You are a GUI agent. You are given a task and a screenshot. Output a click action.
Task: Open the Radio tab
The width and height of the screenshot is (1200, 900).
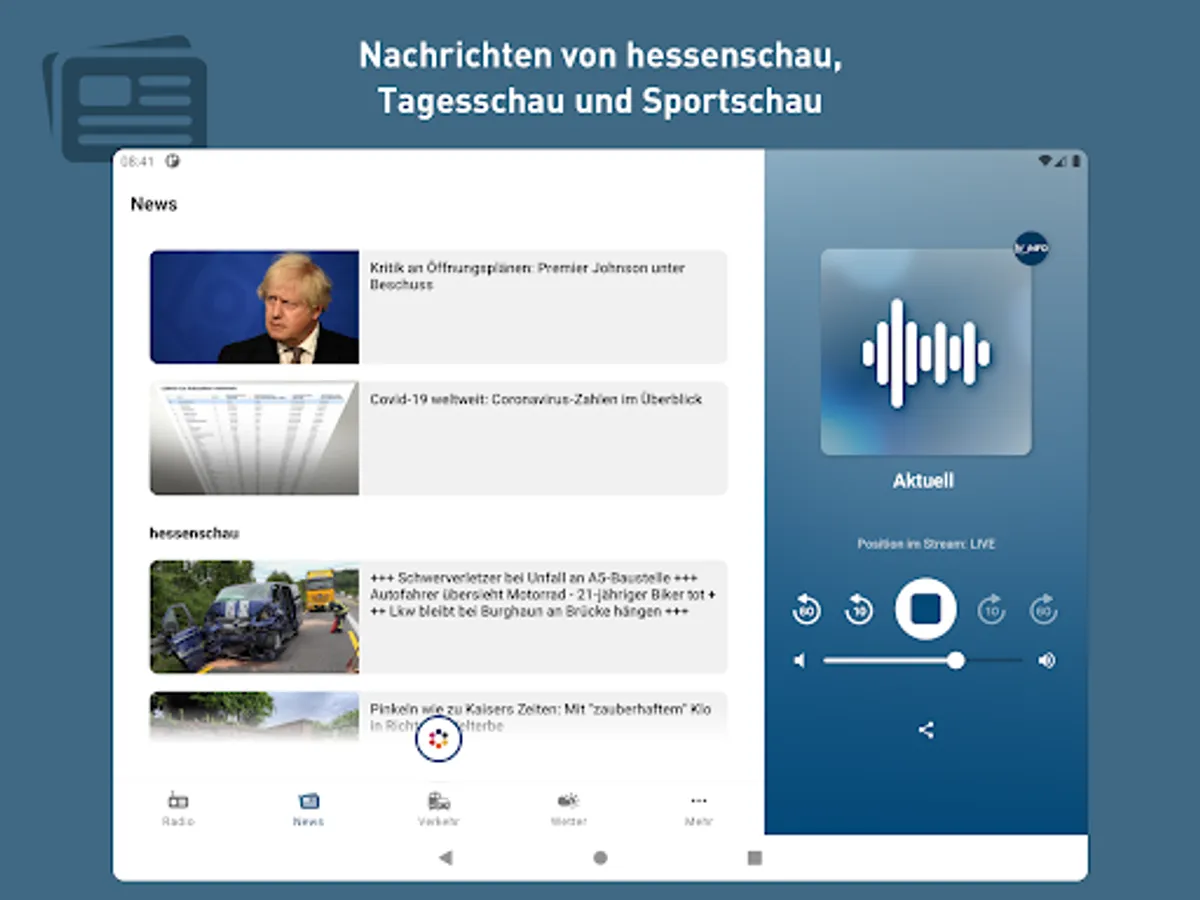point(178,809)
